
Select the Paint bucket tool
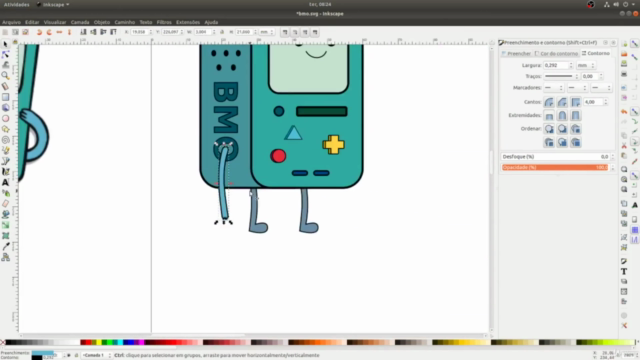coord(5,214)
